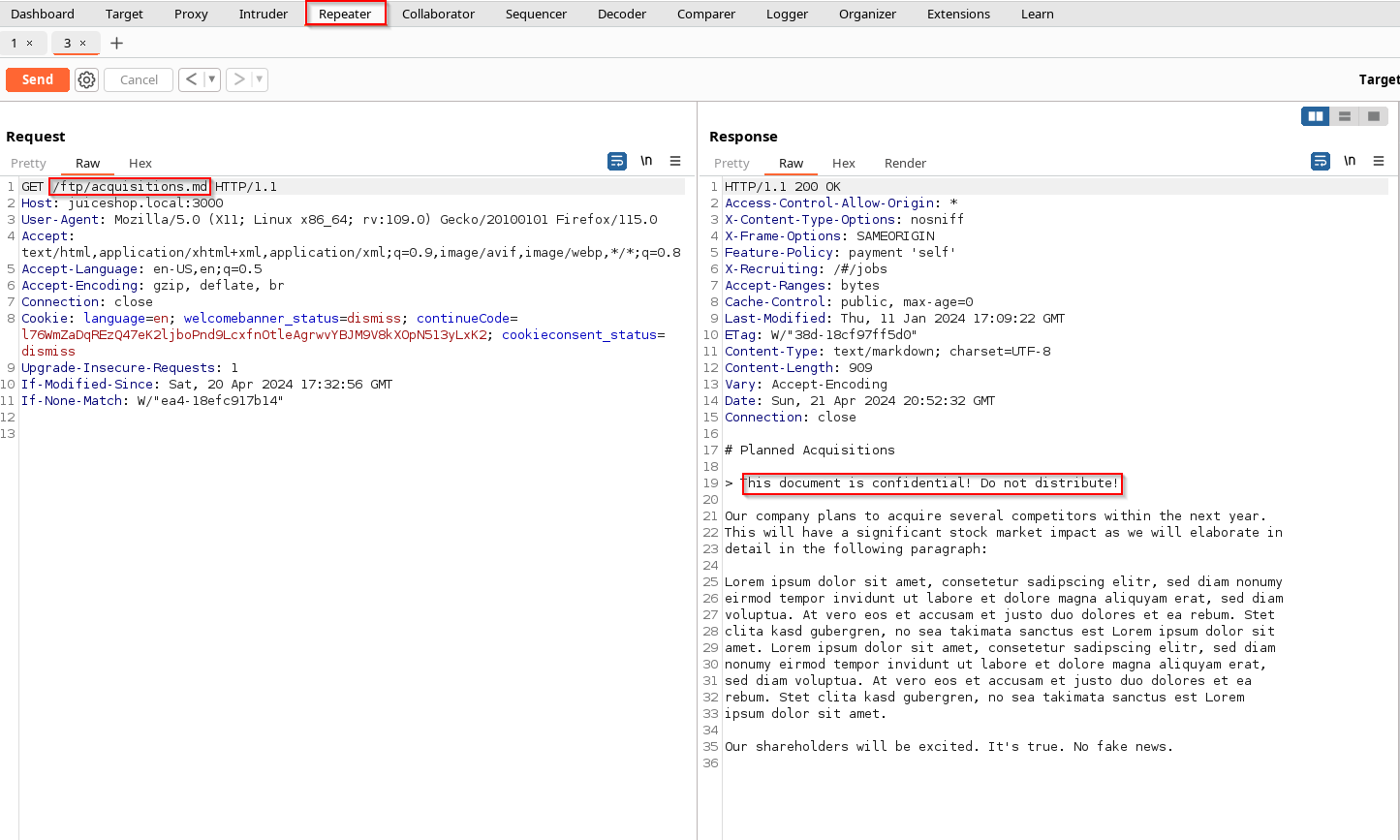
Task: Open the Response panel hamburger menu
Action: (x=1379, y=161)
